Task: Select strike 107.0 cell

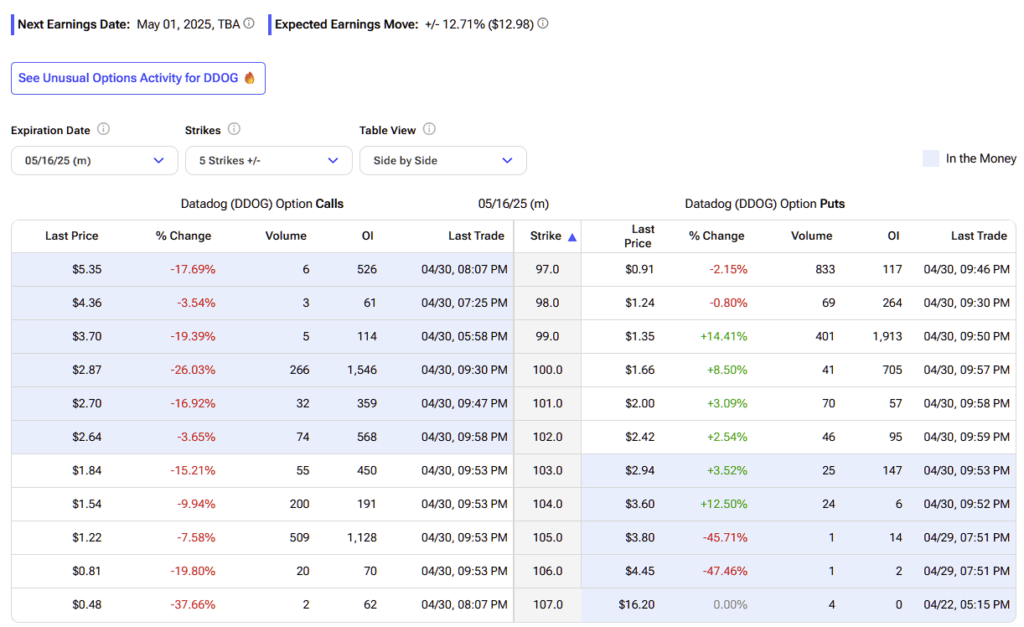Action: (x=547, y=605)
